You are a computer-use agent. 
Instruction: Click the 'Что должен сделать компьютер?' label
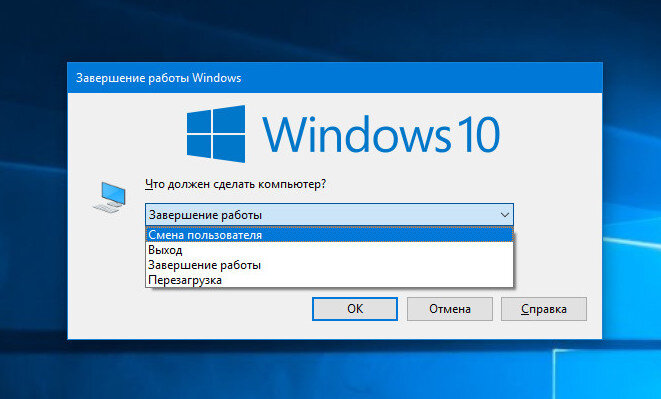(x=236, y=184)
